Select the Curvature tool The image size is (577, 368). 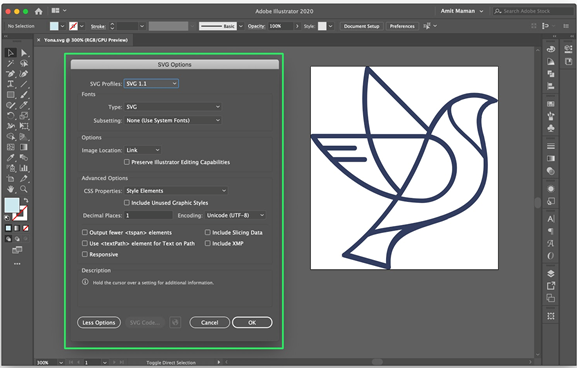click(x=24, y=74)
